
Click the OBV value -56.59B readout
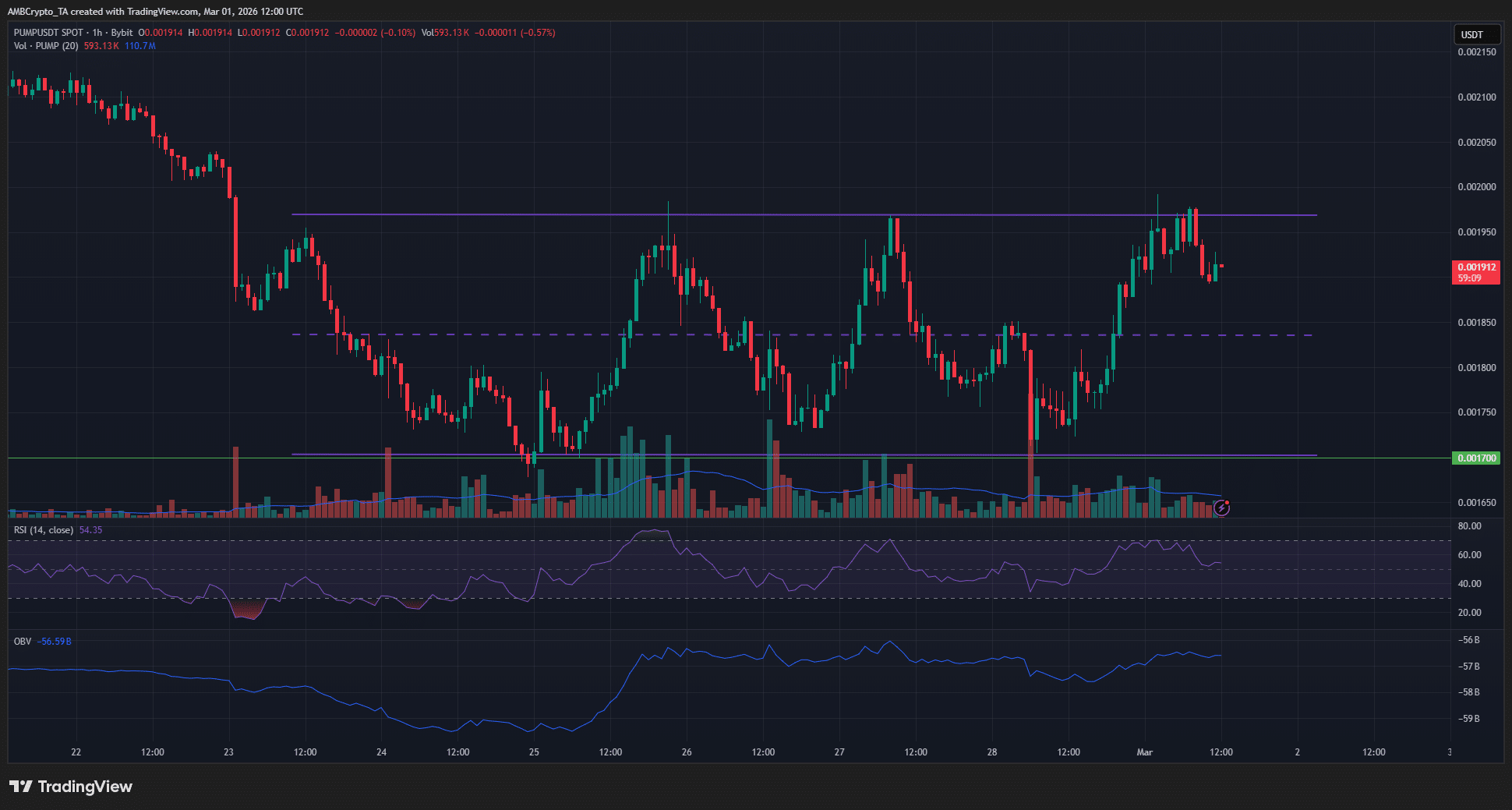(55, 641)
